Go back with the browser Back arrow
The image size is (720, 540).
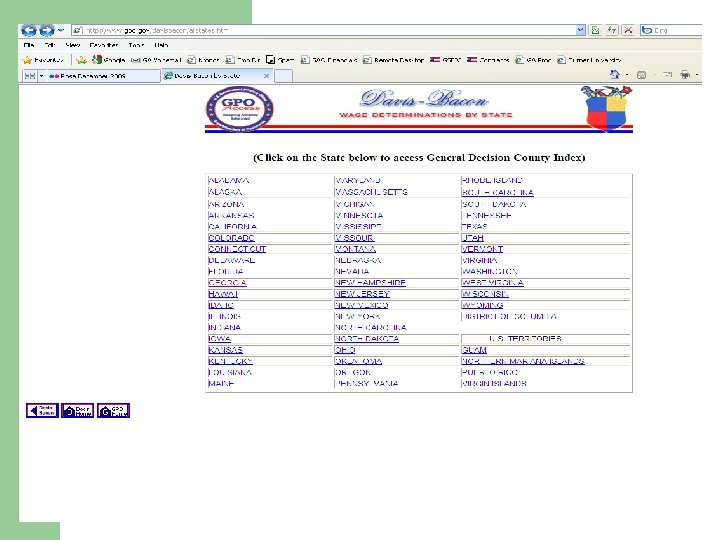[29, 30]
